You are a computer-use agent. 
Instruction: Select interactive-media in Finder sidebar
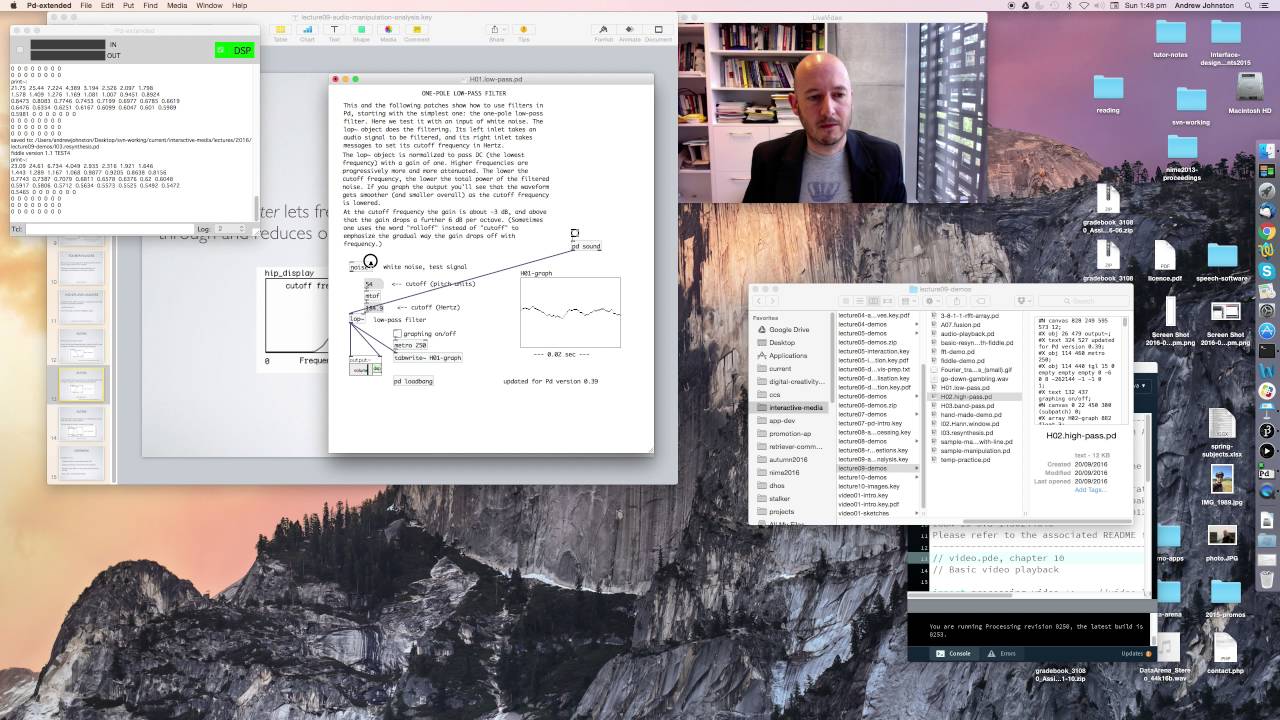pyautogui.click(x=795, y=407)
